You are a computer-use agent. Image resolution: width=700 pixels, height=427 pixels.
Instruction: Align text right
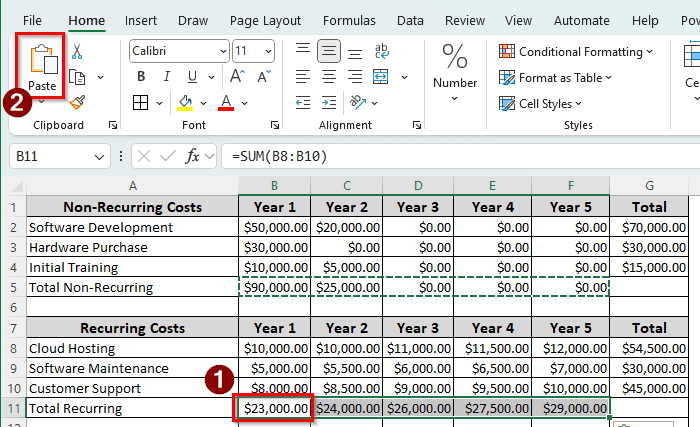(x=355, y=77)
